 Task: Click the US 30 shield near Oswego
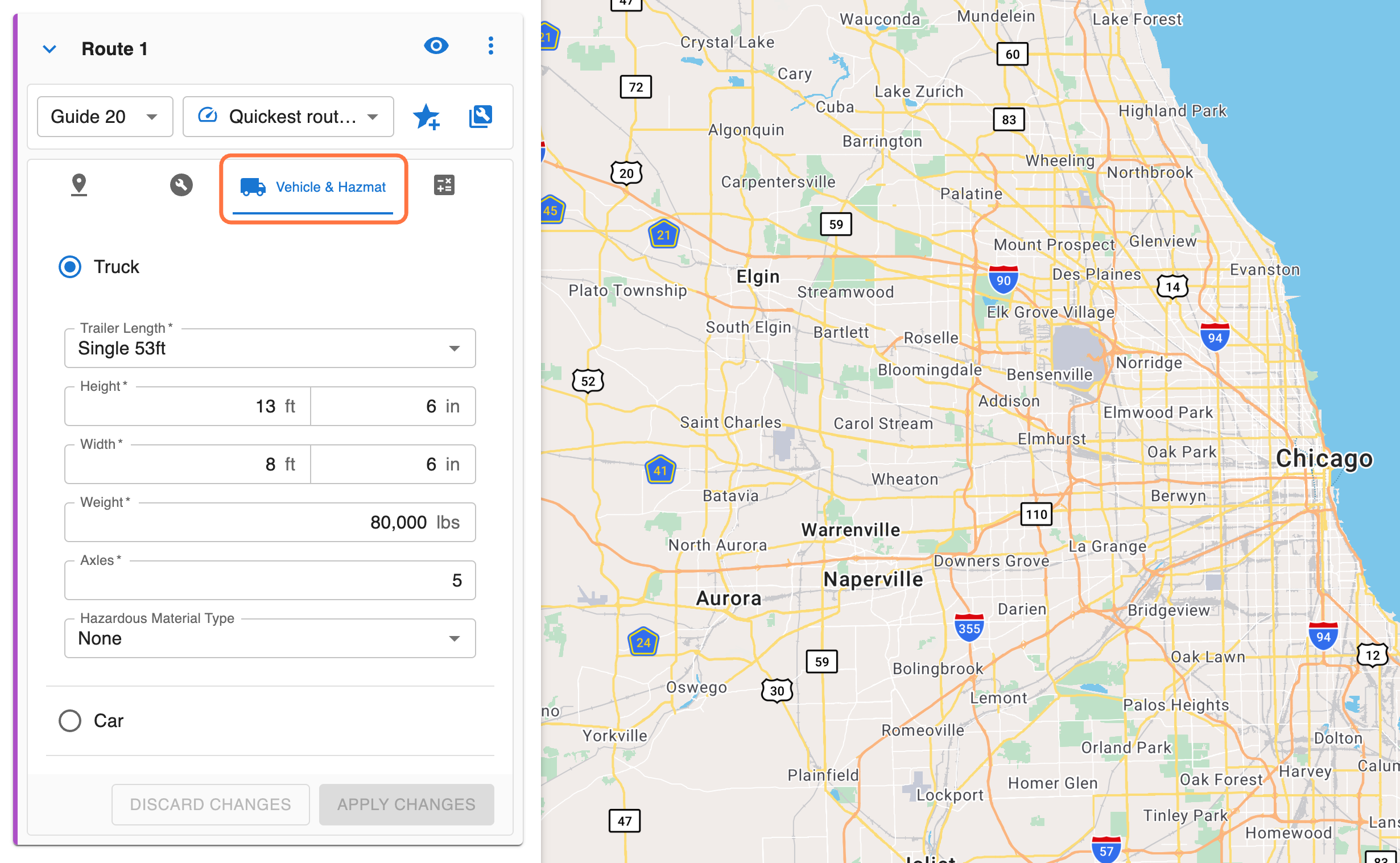777,691
